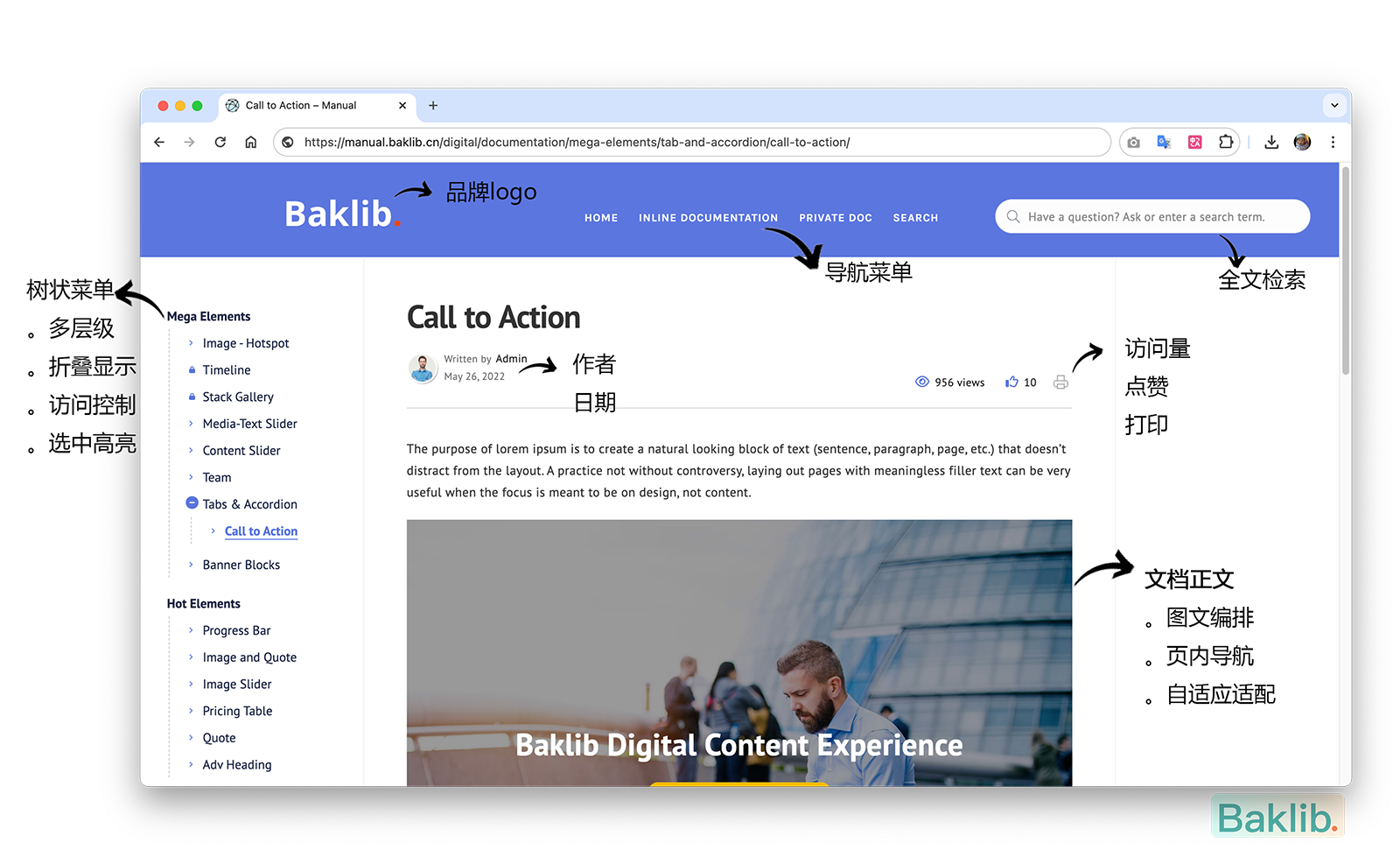Open Stack Gallery in the sidebar

238,397
